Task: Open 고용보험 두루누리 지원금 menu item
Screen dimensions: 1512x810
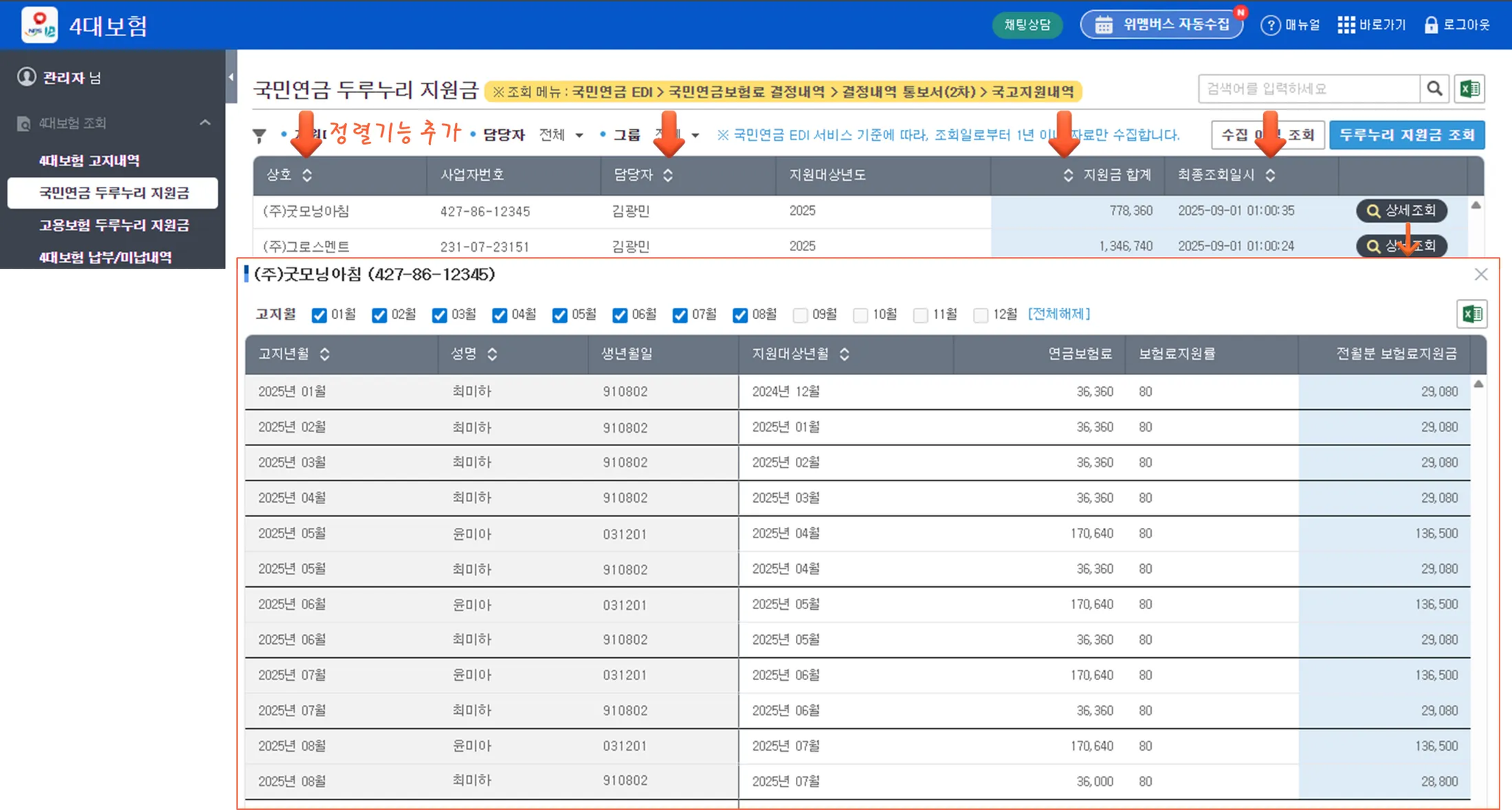Action: tap(114, 225)
